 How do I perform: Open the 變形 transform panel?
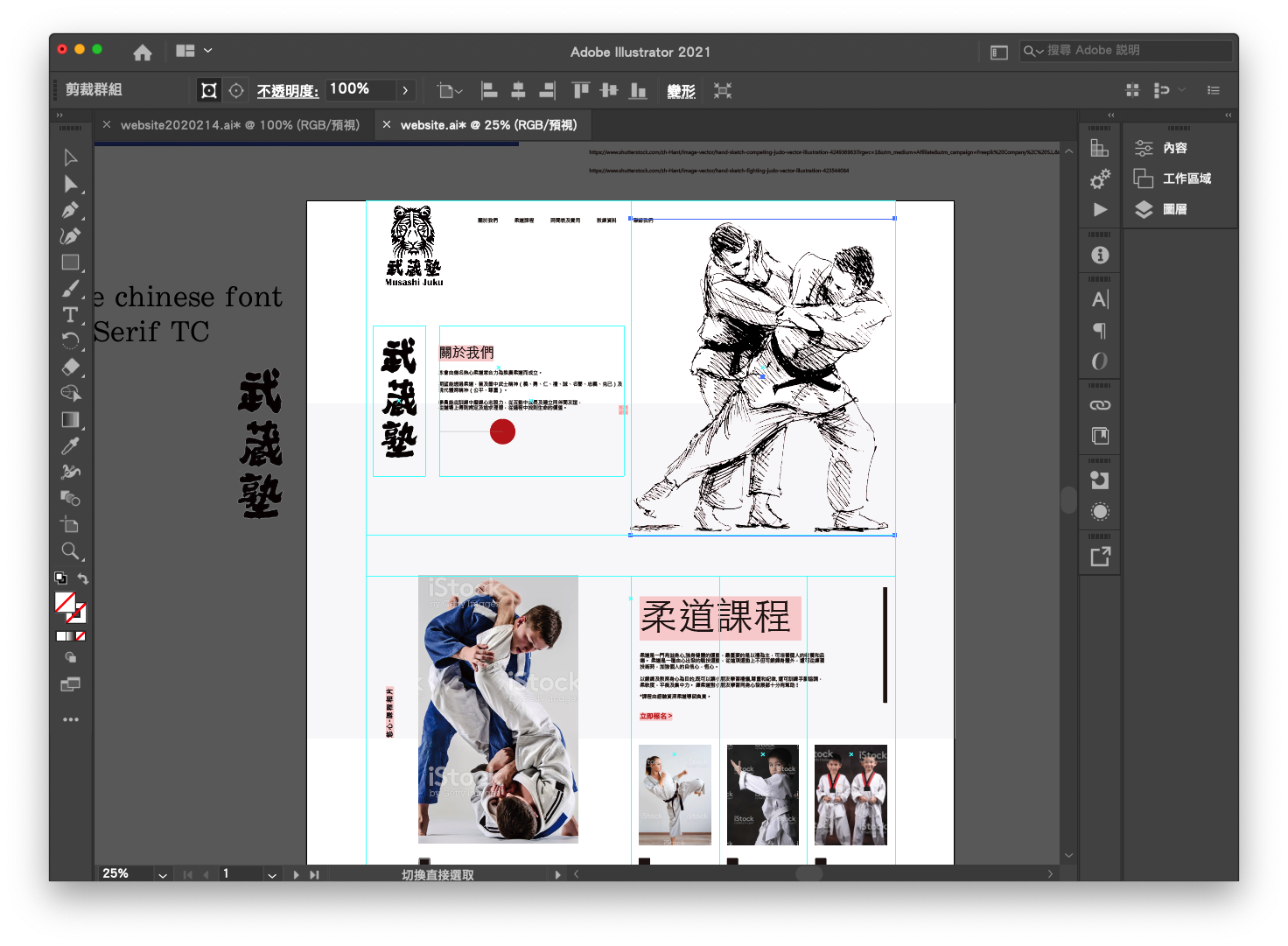coord(681,91)
